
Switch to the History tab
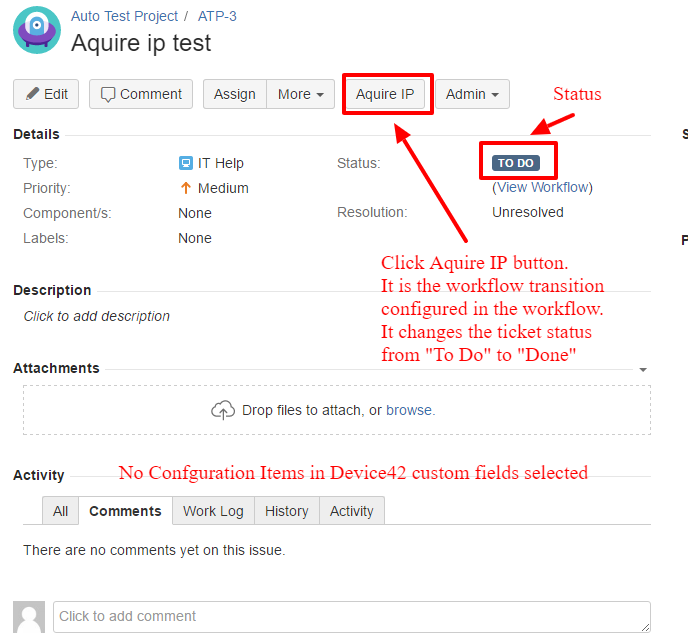[x=287, y=511]
